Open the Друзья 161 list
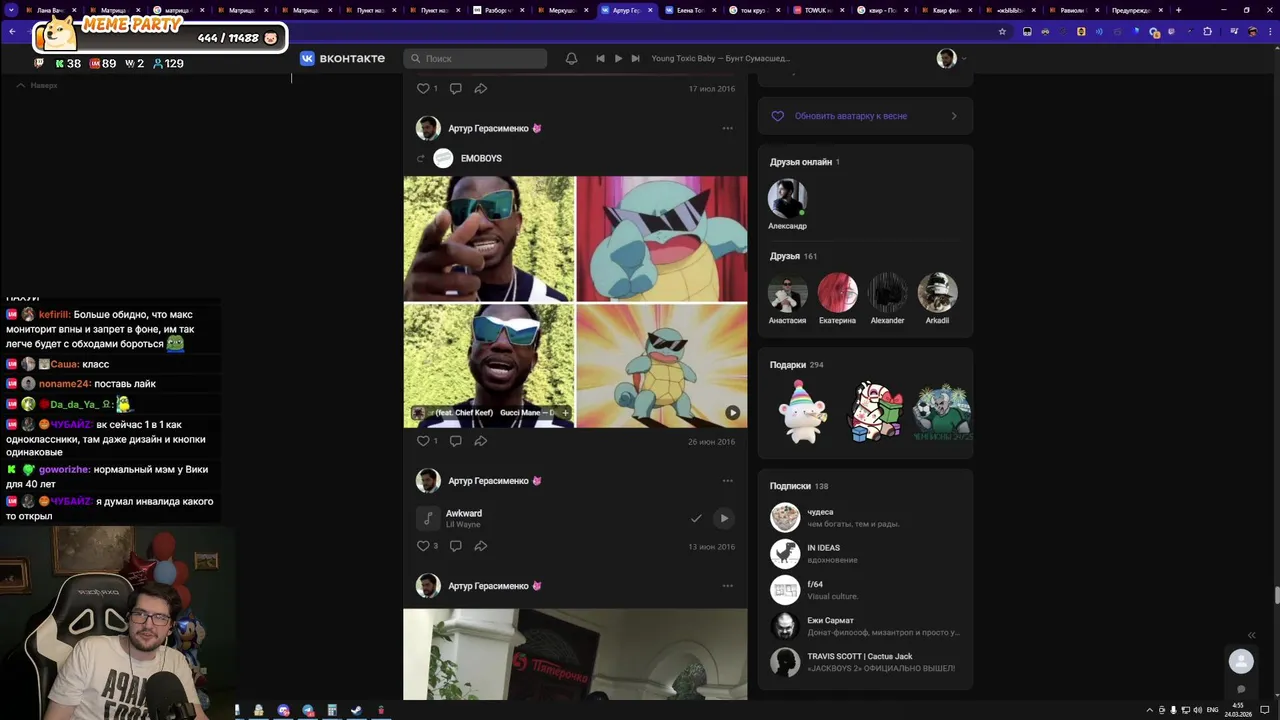The width and height of the screenshot is (1280, 720). 793,256
